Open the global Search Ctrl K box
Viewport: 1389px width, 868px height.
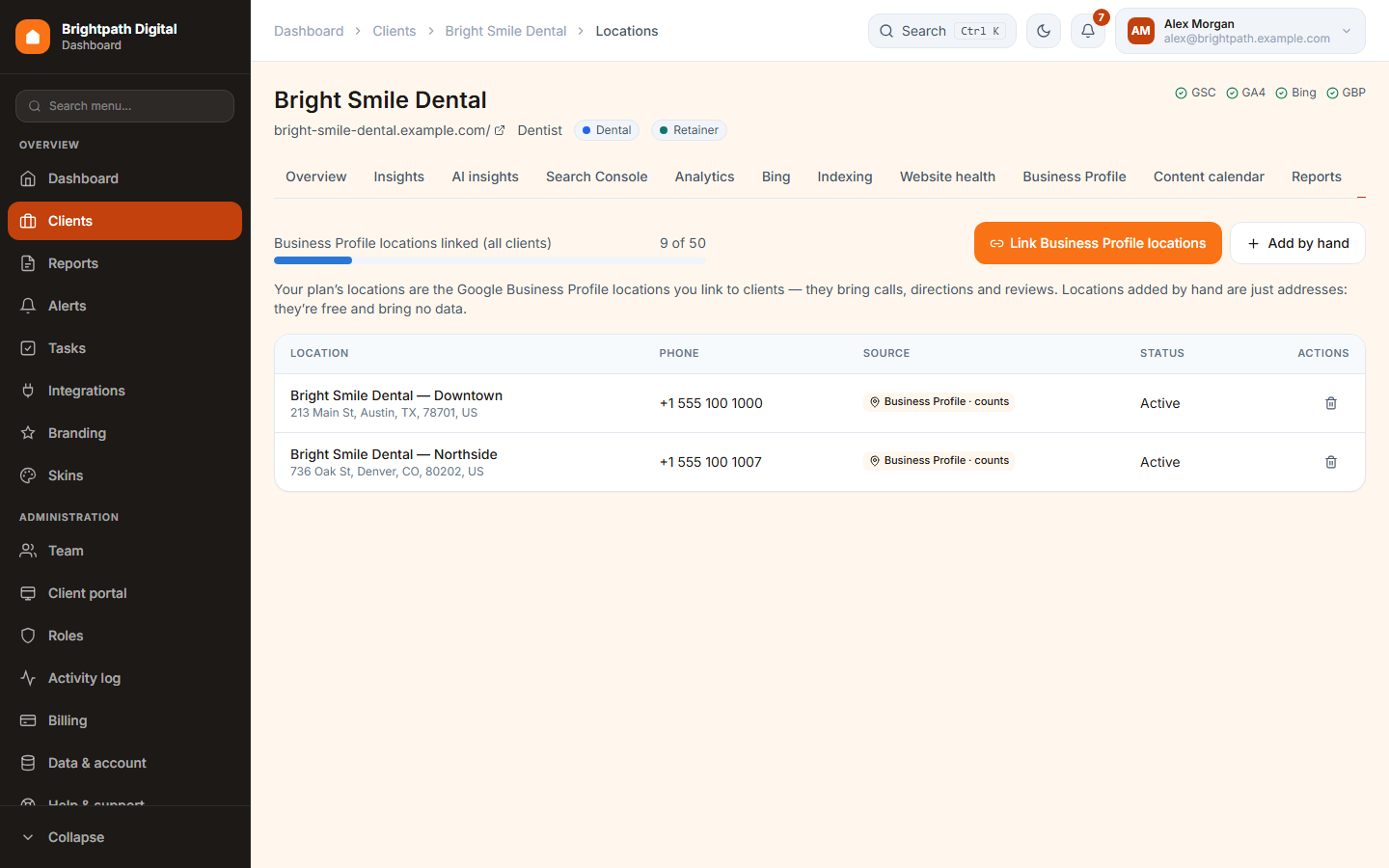click(941, 31)
